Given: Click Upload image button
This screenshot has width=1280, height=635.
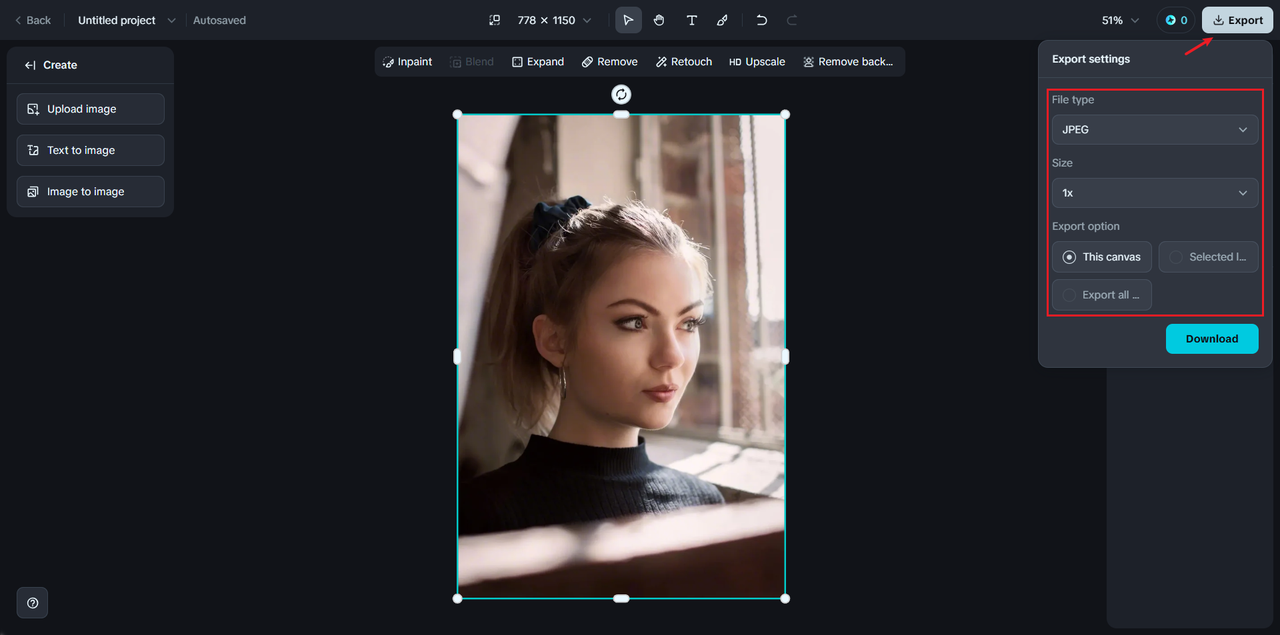Looking at the screenshot, I should [91, 109].
